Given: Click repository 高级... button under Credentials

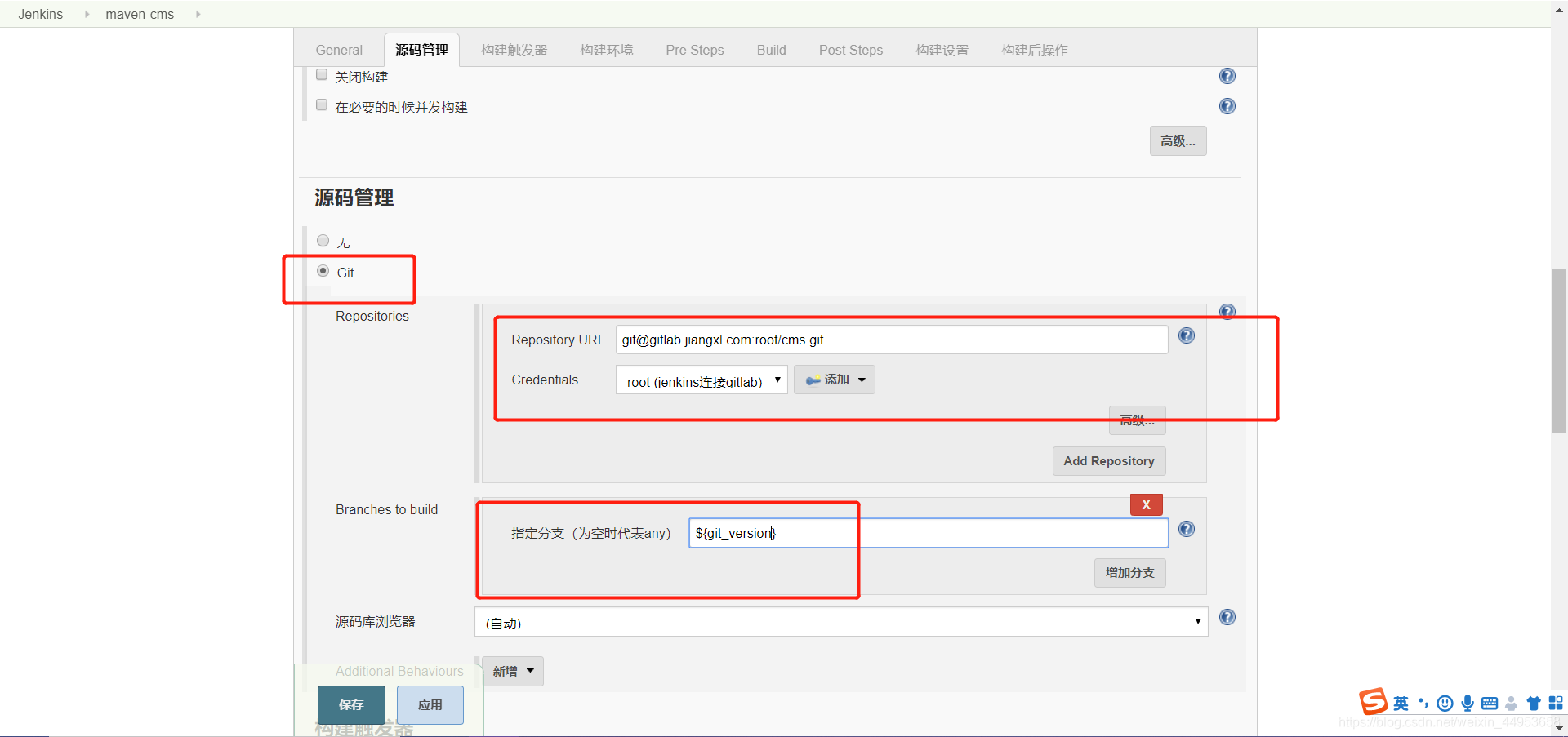Looking at the screenshot, I should (x=1137, y=420).
